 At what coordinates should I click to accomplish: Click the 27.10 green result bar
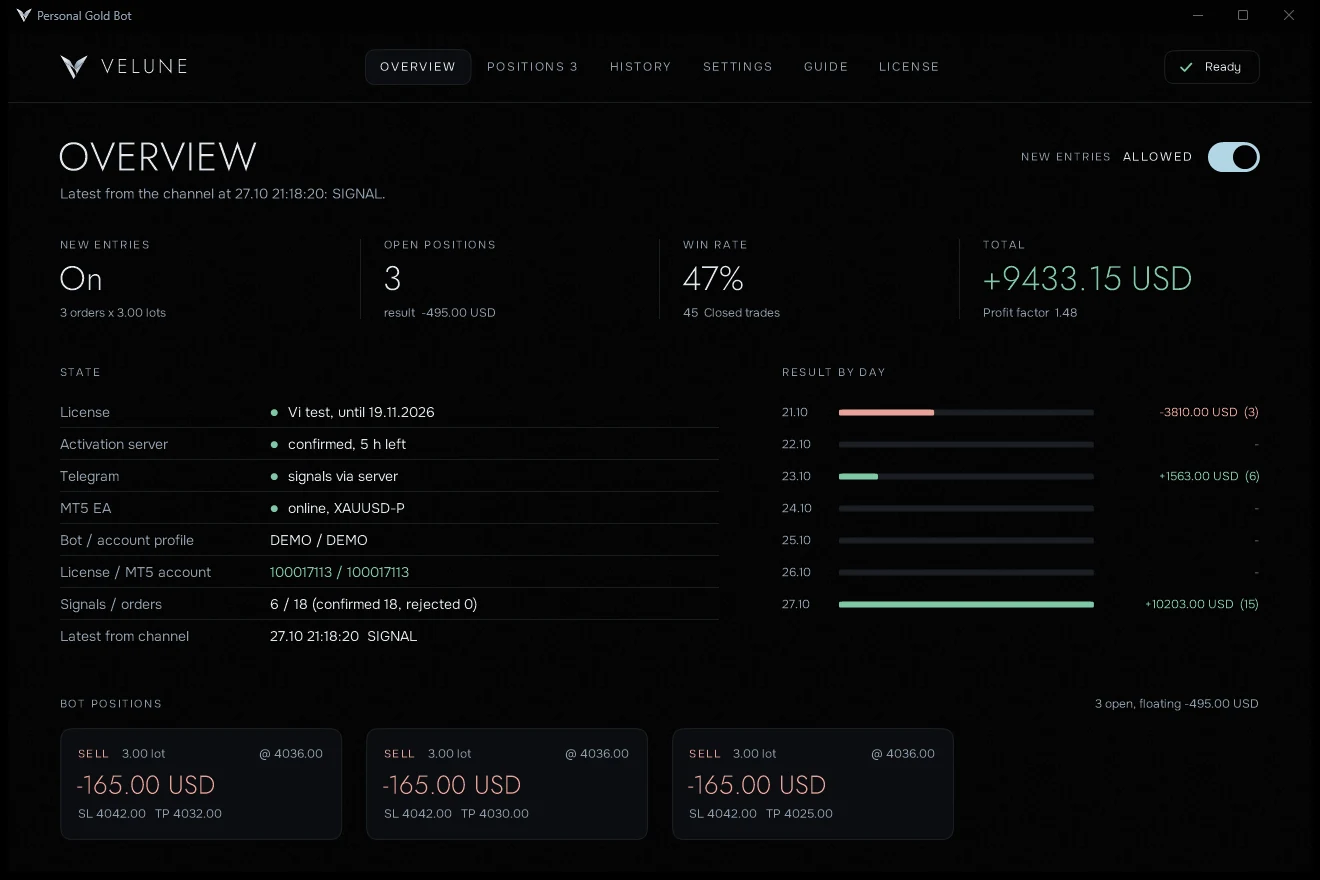pos(966,604)
